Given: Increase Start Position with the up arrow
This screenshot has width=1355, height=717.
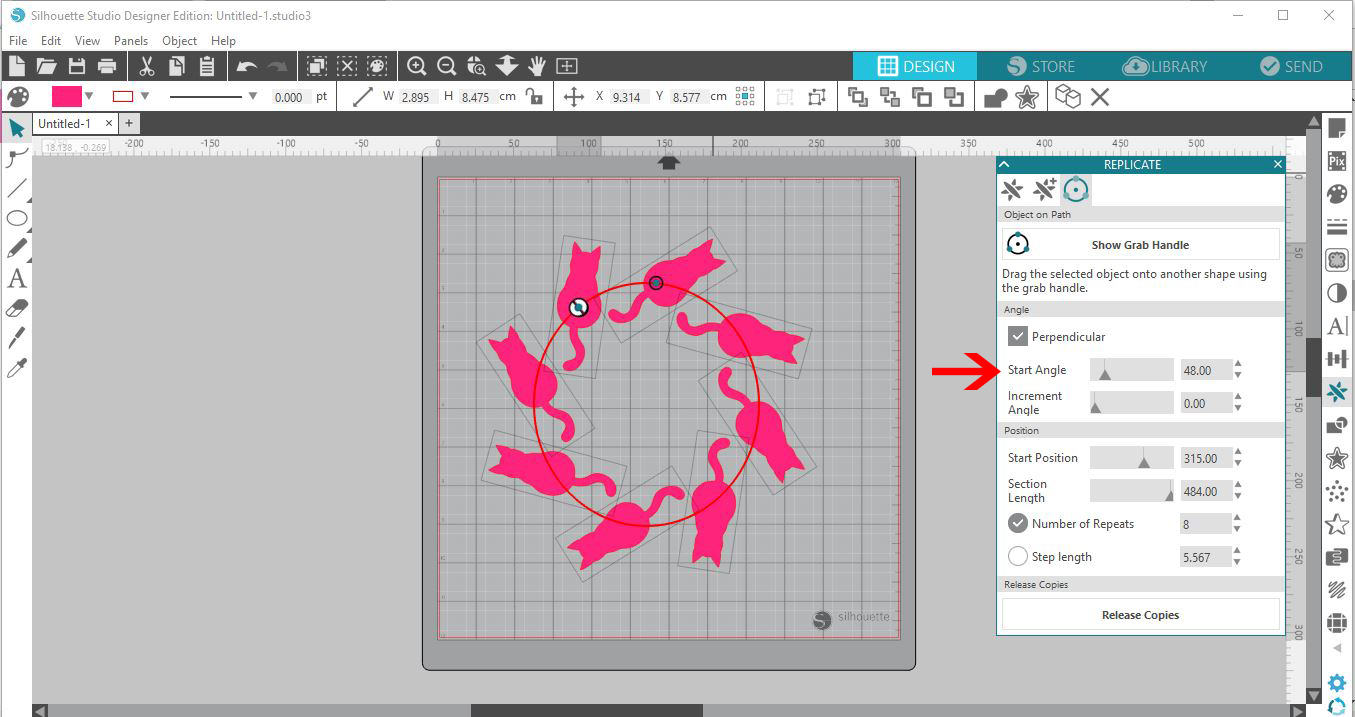Looking at the screenshot, I should (x=1238, y=453).
